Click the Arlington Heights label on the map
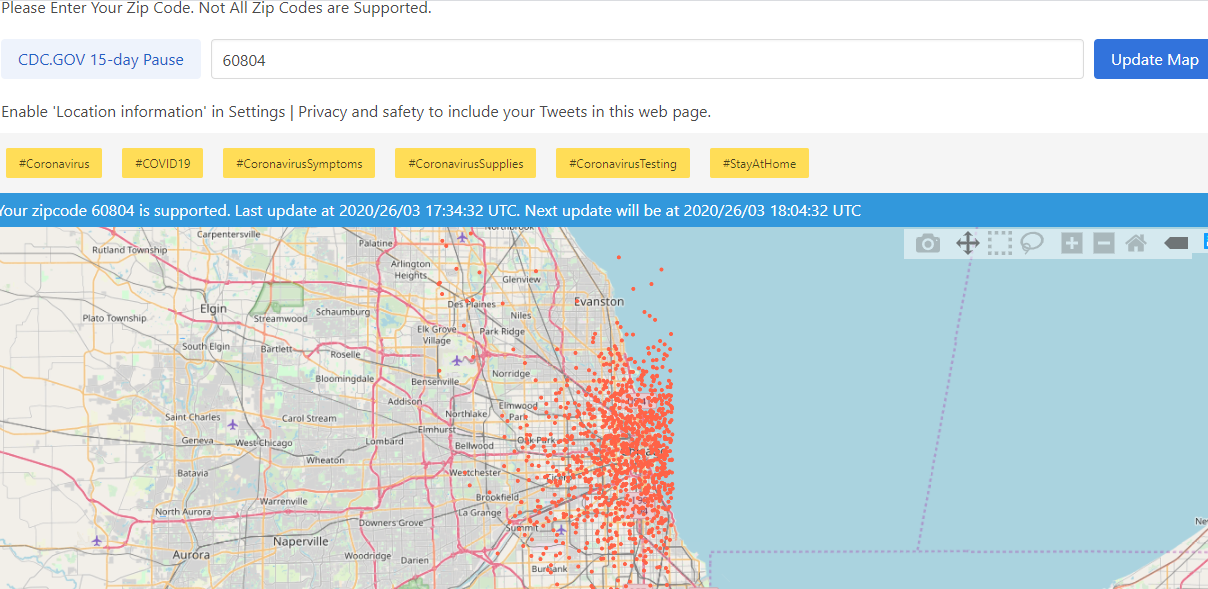Screen dimensions: 1208x589 tap(410, 270)
